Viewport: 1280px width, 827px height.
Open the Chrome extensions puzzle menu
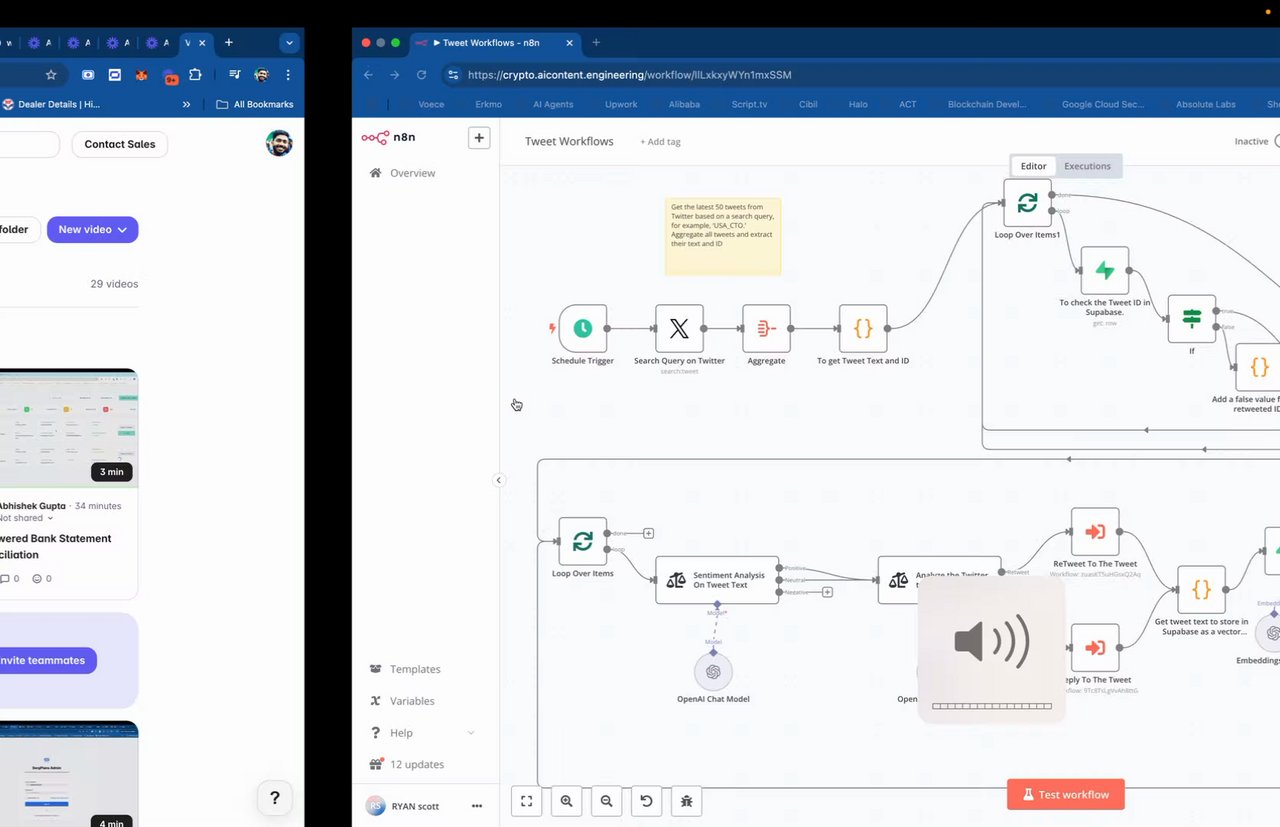195,74
